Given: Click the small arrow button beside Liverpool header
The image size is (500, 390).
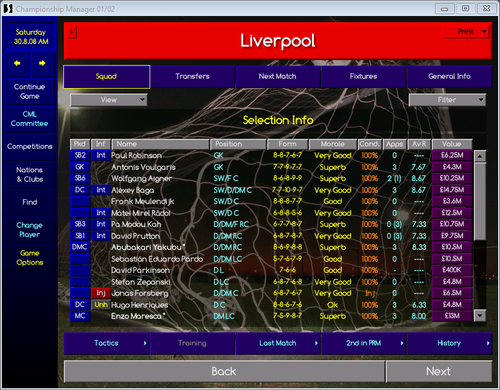Looking at the screenshot, I should pos(72,32).
